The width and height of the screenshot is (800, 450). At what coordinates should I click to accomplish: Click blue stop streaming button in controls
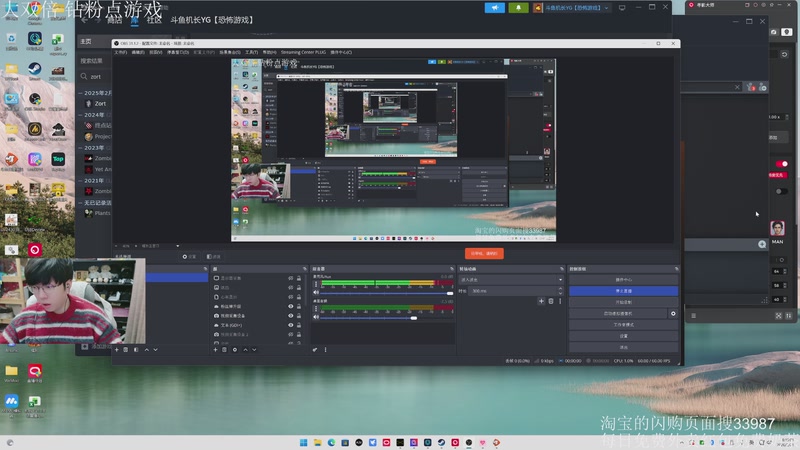(x=623, y=291)
